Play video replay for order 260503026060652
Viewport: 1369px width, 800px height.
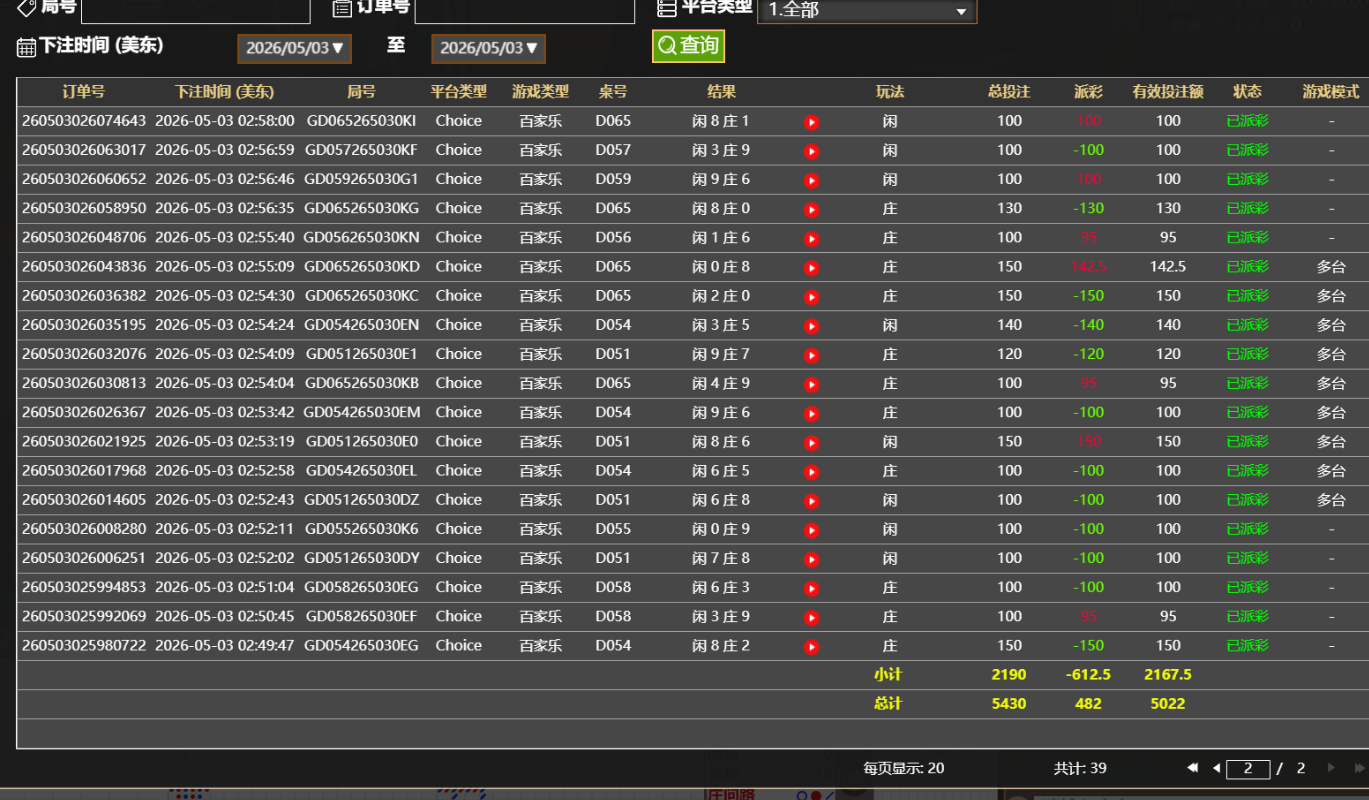[x=811, y=180]
